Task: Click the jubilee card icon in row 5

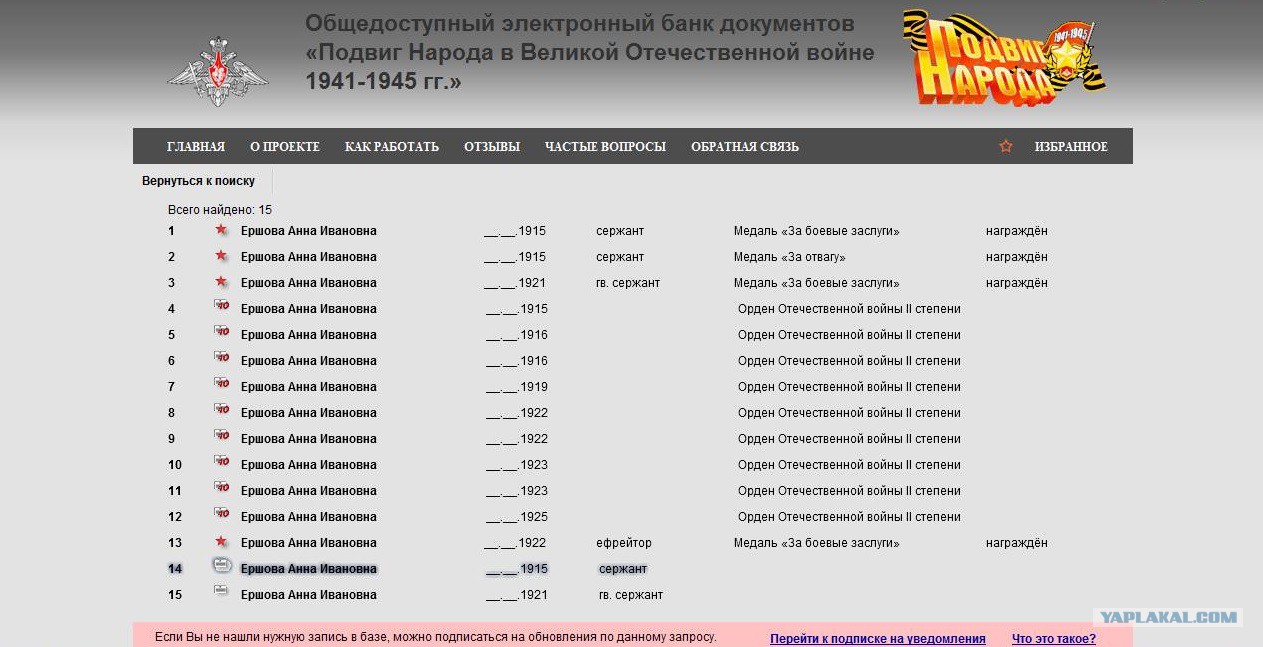Action: (x=222, y=333)
